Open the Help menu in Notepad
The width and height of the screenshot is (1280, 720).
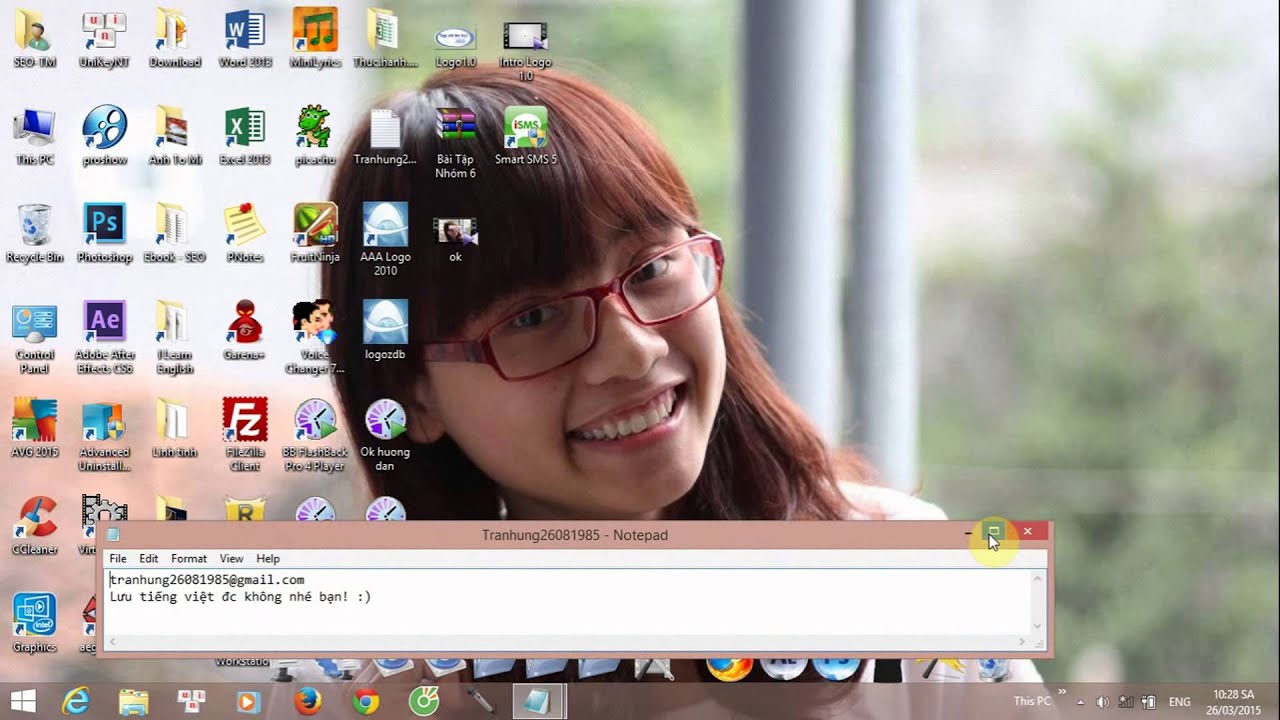[268, 559]
